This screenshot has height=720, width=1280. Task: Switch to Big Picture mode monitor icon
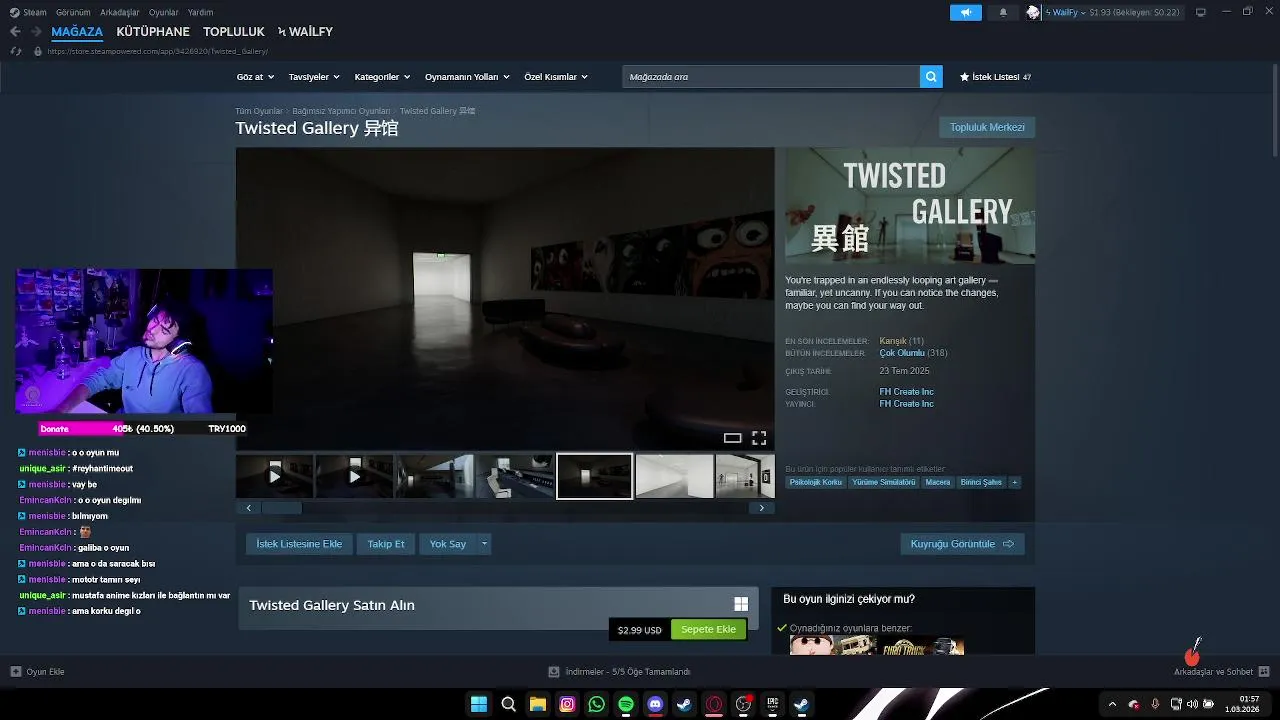tap(1201, 12)
